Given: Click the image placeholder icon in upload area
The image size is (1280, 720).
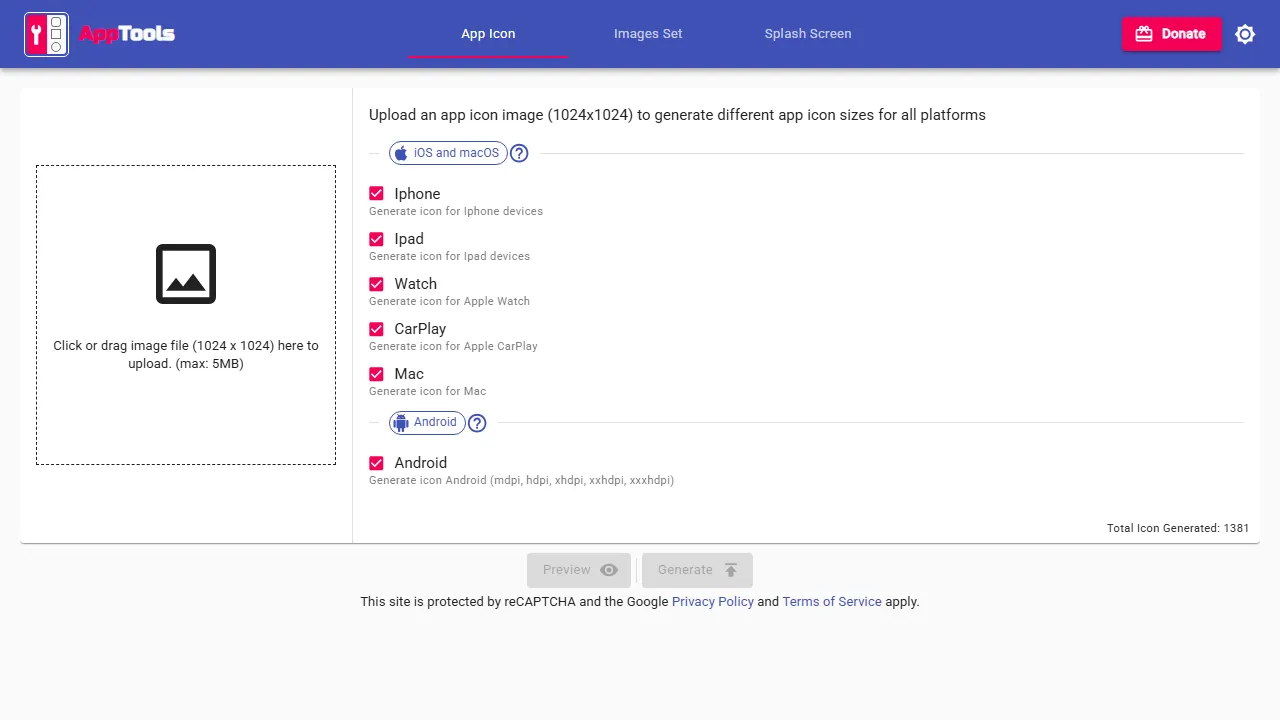Looking at the screenshot, I should [x=185, y=273].
